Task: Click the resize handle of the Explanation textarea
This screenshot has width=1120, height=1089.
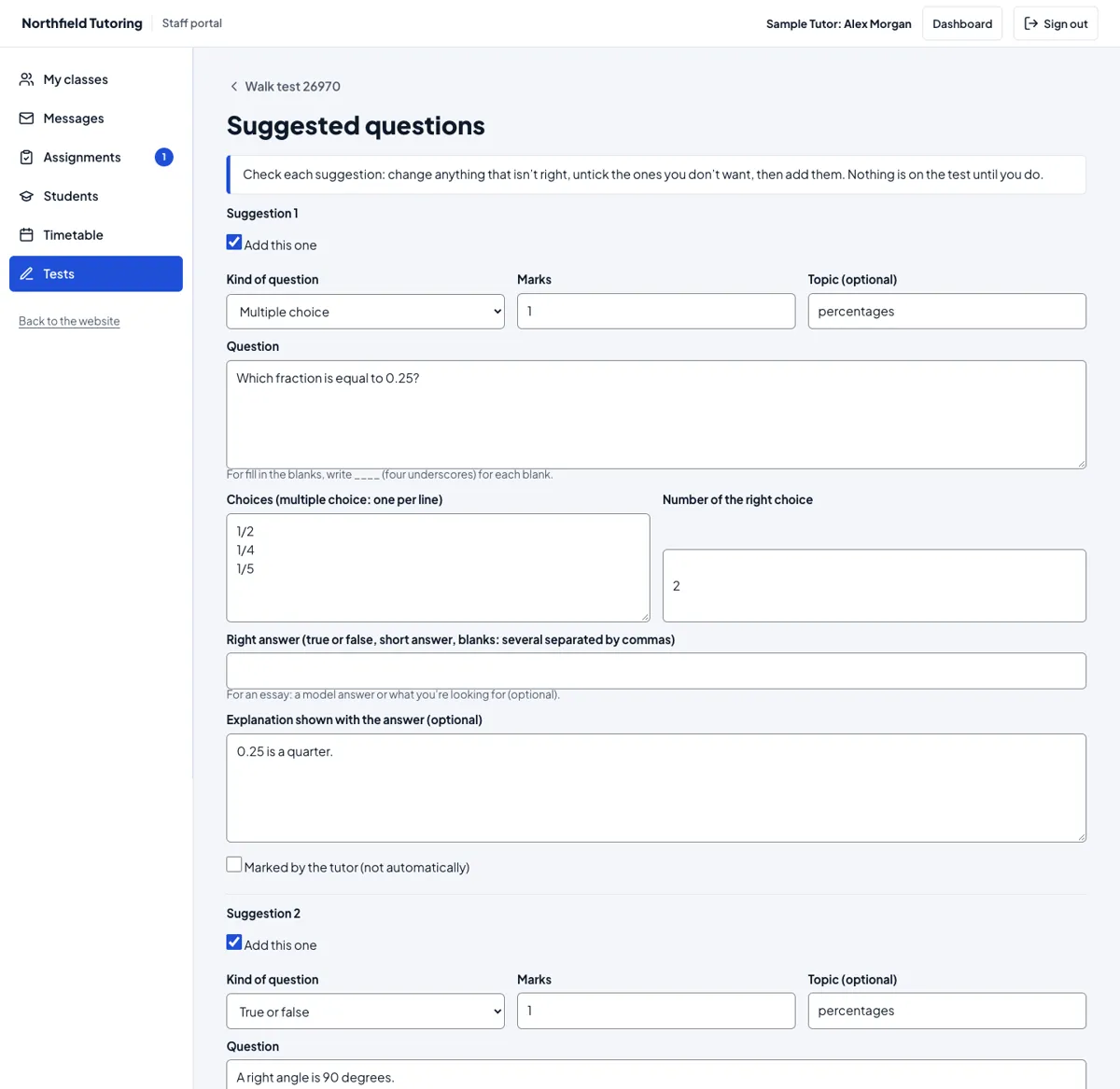Action: coord(1081,837)
